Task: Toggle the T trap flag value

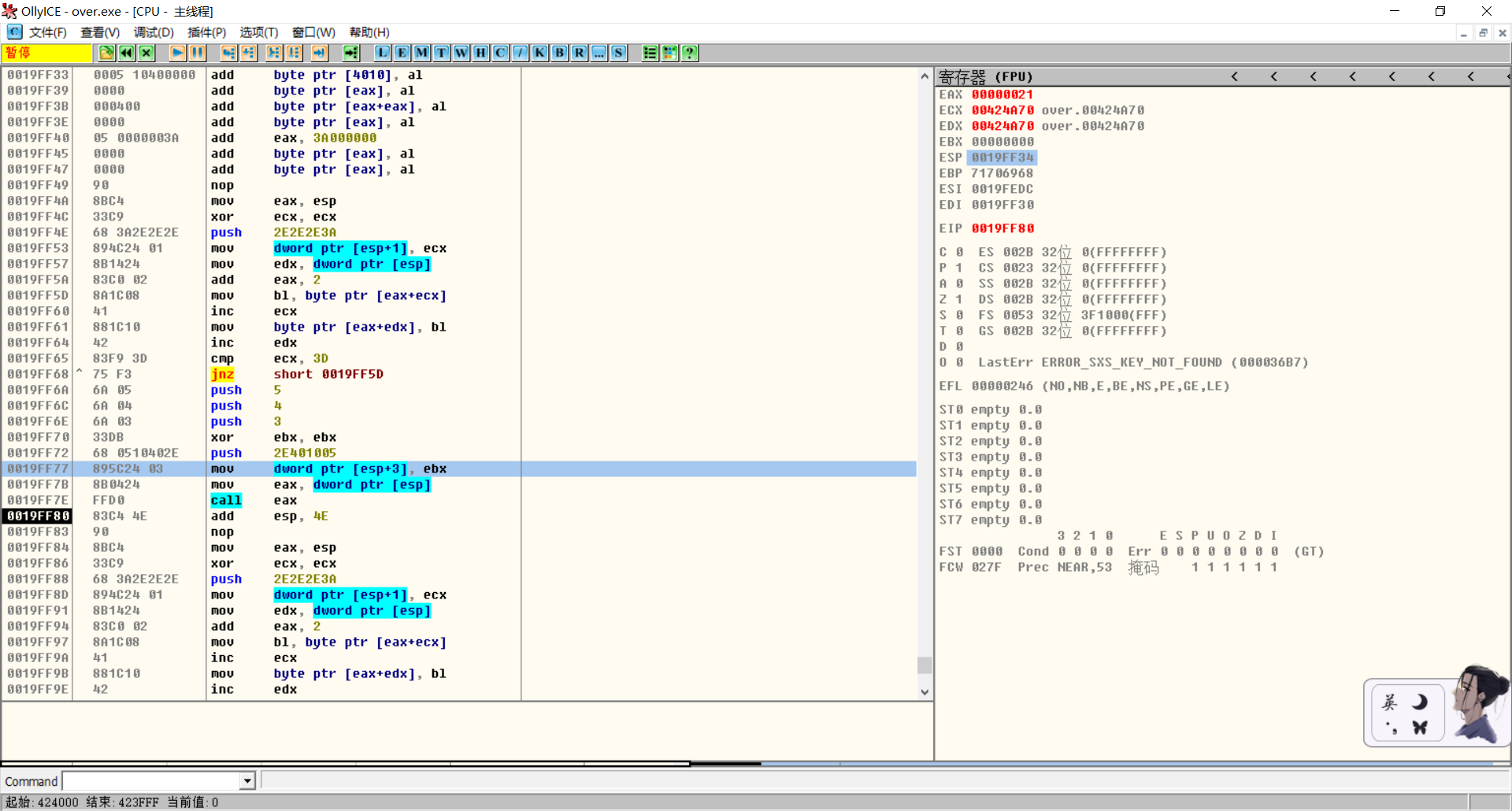Action: click(959, 331)
